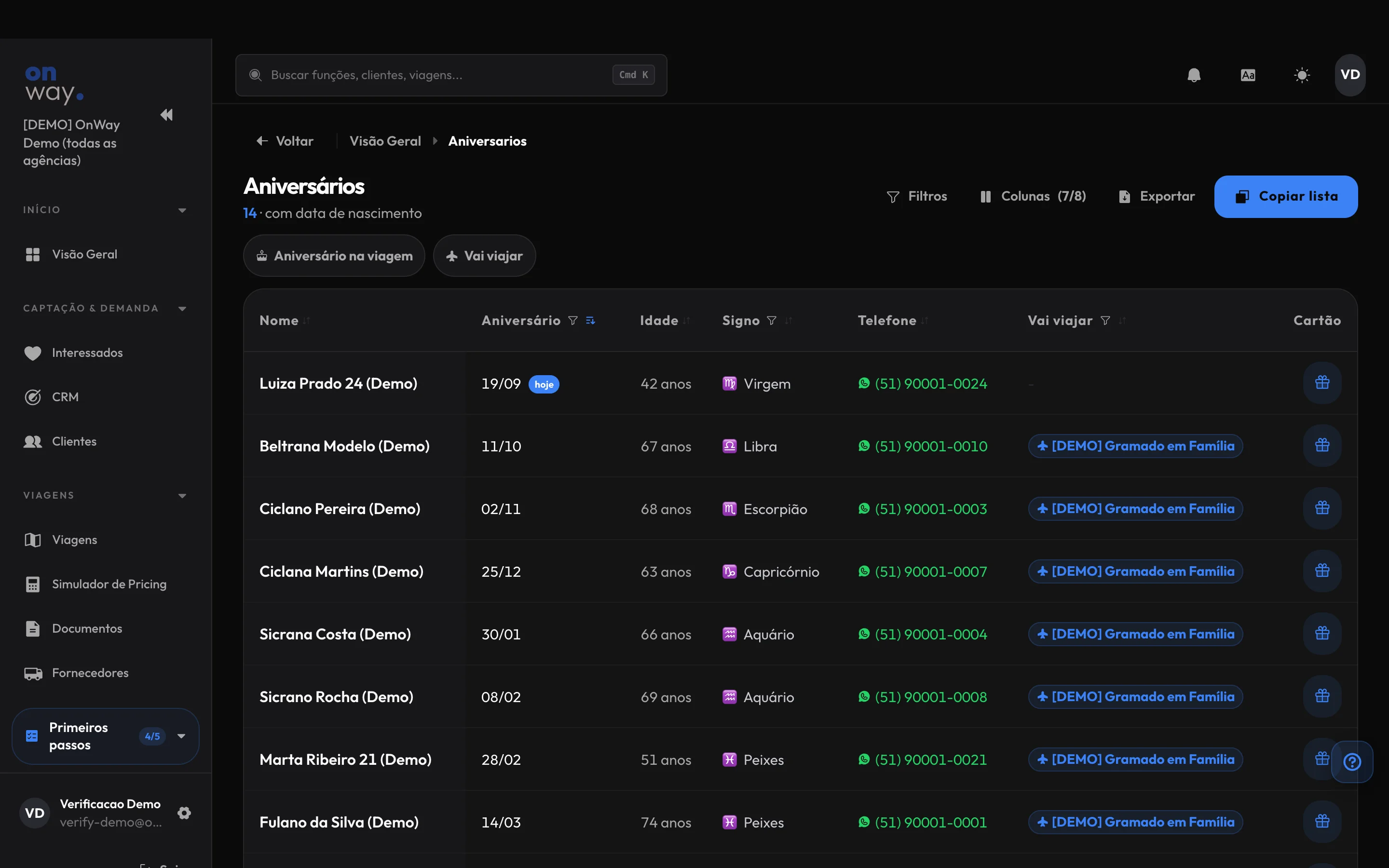Image resolution: width=1389 pixels, height=868 pixels.
Task: Collapse the CAPTAÇÃO & DEMANDA section
Action: [182, 309]
